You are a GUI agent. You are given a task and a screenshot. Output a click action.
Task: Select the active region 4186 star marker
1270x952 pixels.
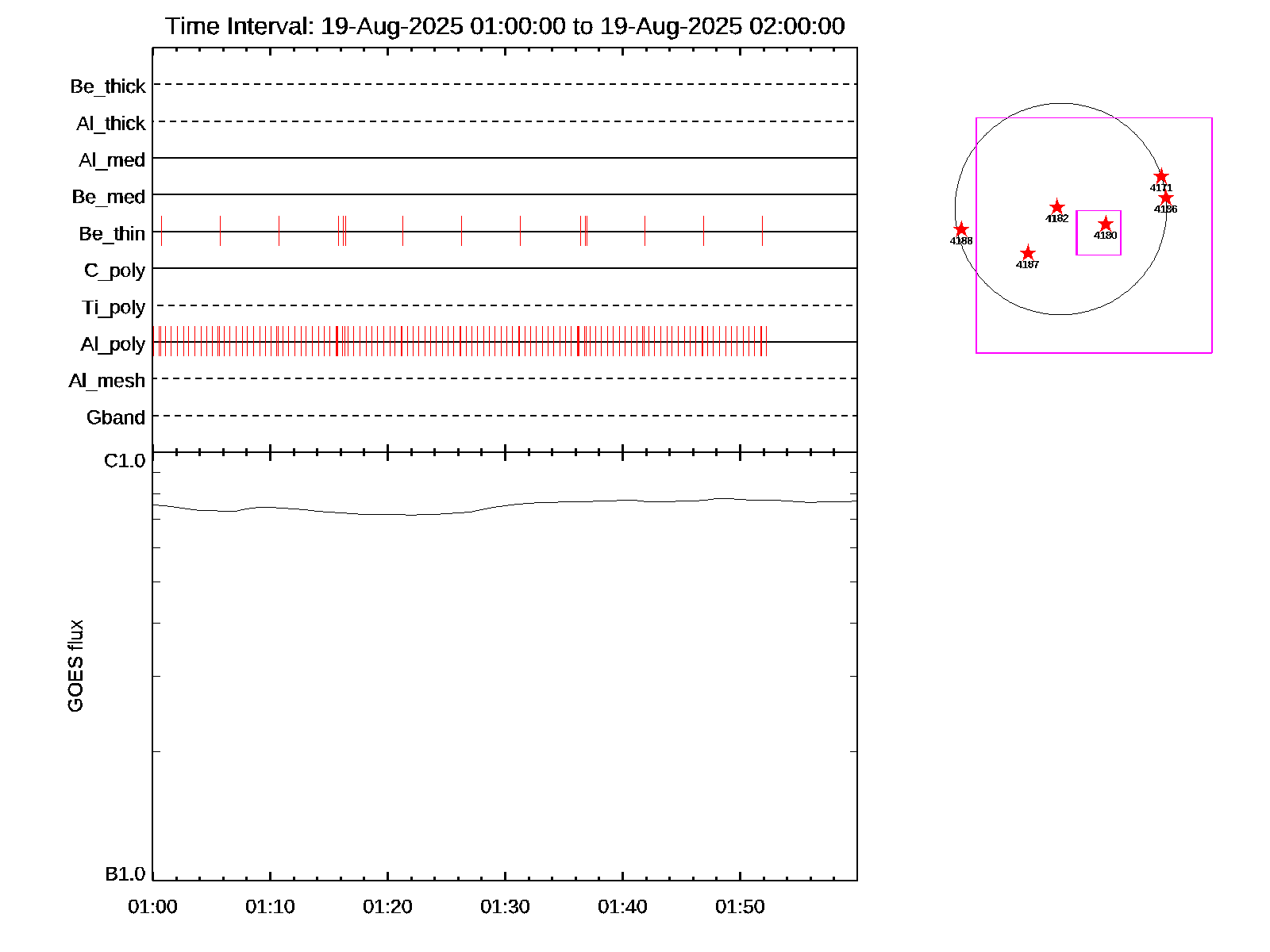(x=1165, y=198)
